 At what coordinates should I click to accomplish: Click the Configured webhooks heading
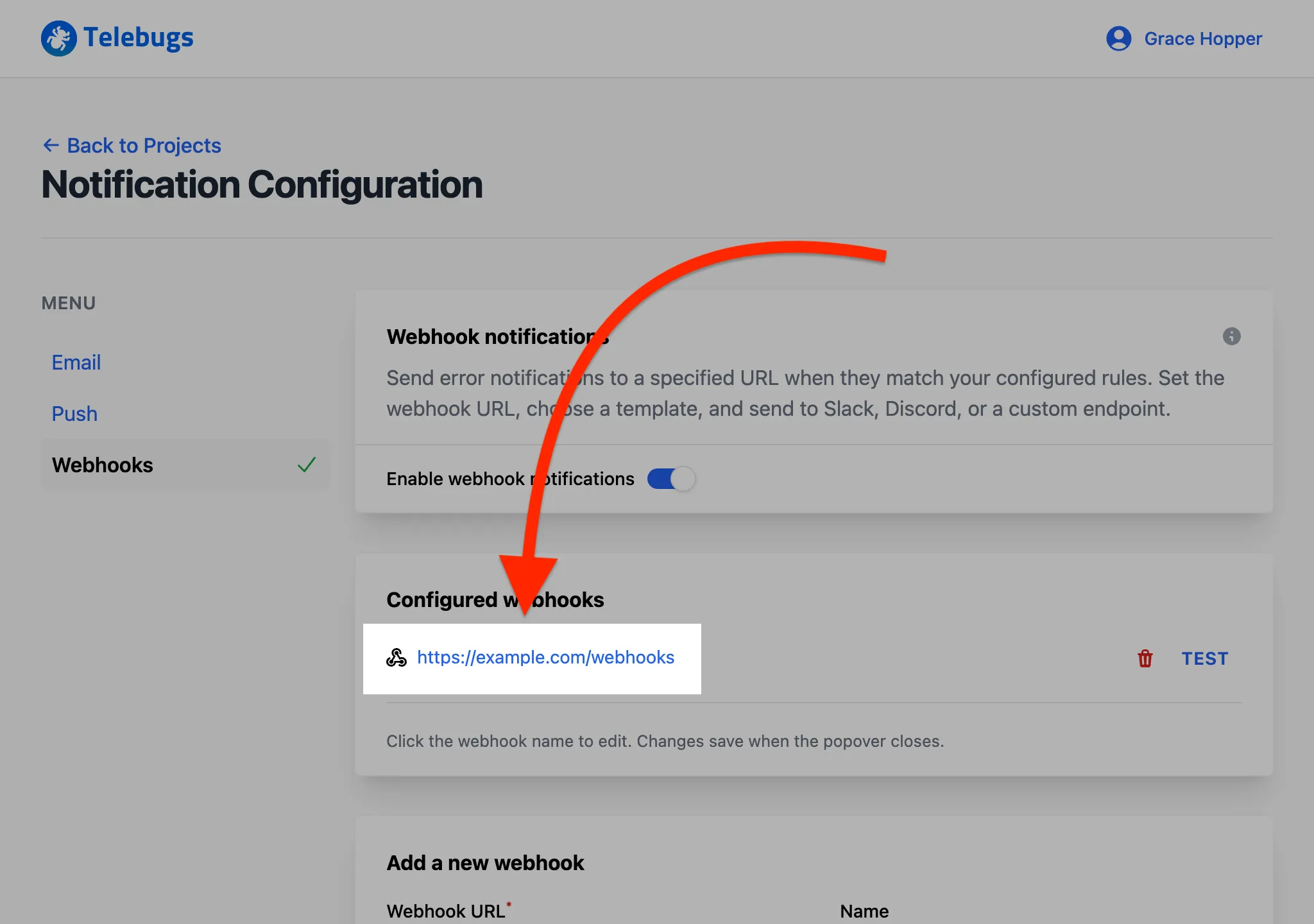click(x=495, y=600)
